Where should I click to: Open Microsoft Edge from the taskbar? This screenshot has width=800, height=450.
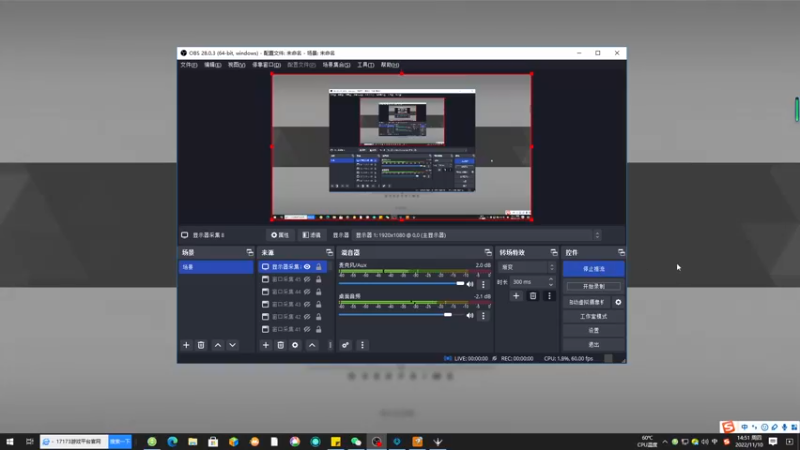[172, 441]
